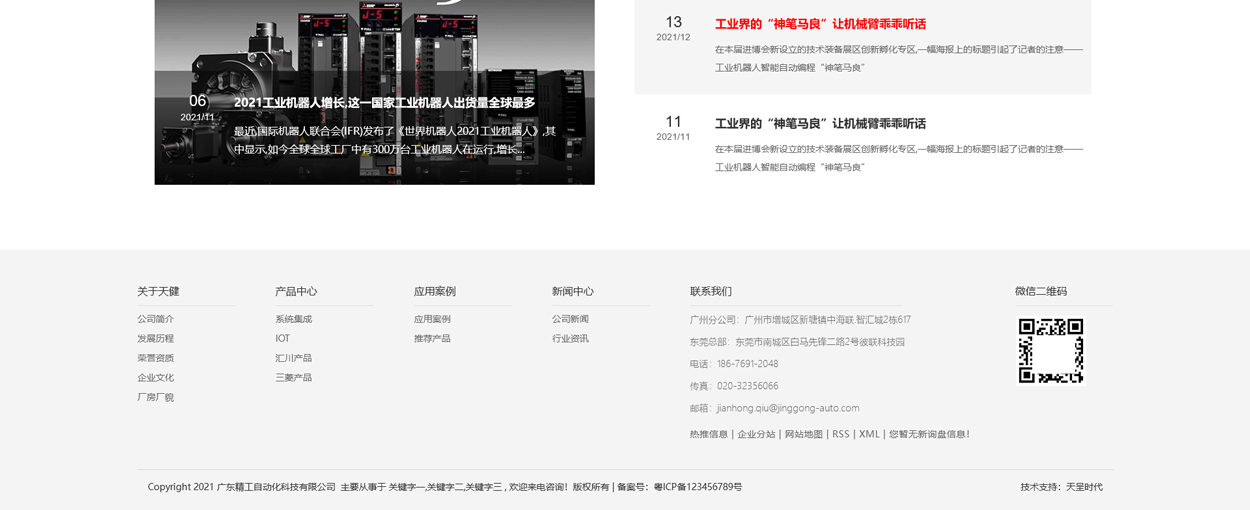Open the 应用案例 column heading
The height and width of the screenshot is (510, 1250).
pyautogui.click(x=435, y=292)
